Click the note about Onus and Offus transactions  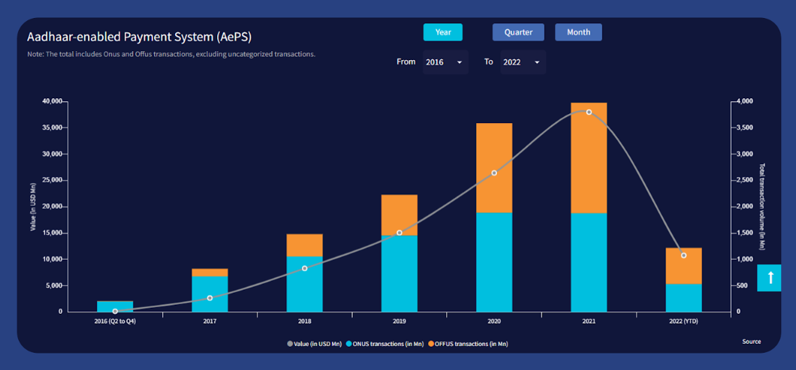pyautogui.click(x=171, y=54)
